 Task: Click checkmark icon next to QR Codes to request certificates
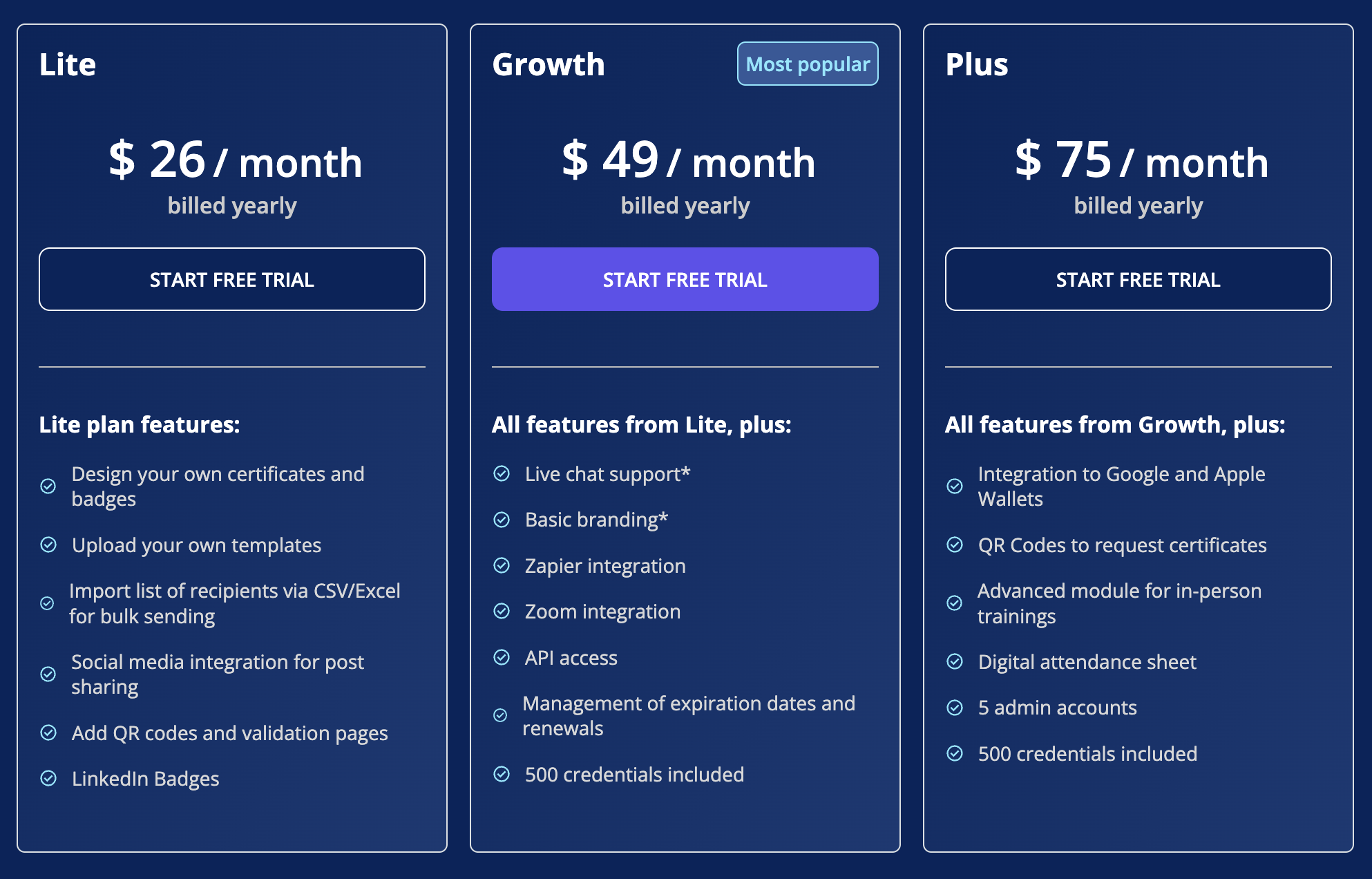(955, 545)
